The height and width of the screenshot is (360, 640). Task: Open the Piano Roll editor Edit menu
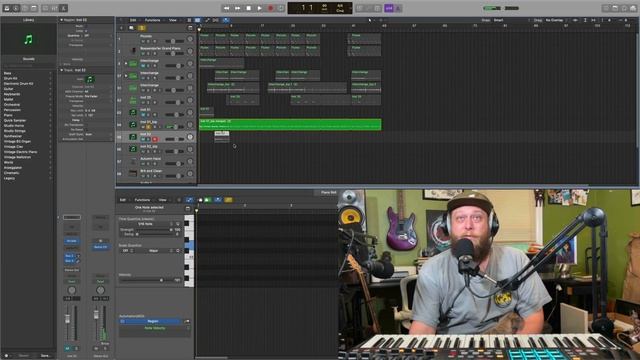coord(122,200)
